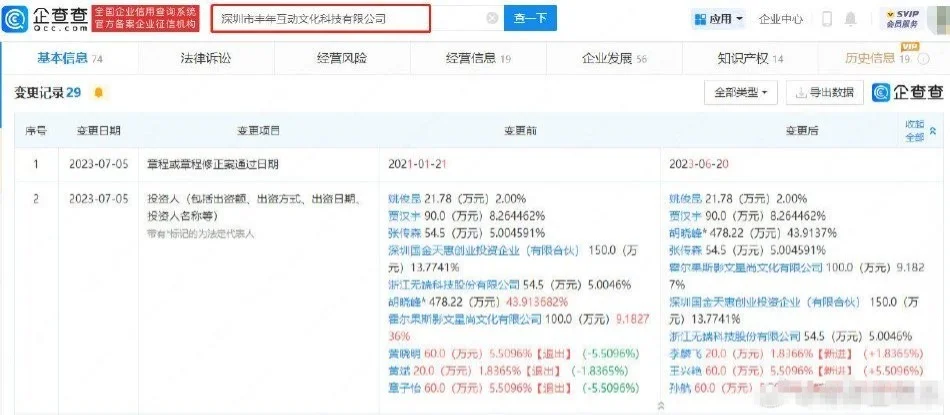Open the 应用 dropdown menu

click(x=718, y=19)
